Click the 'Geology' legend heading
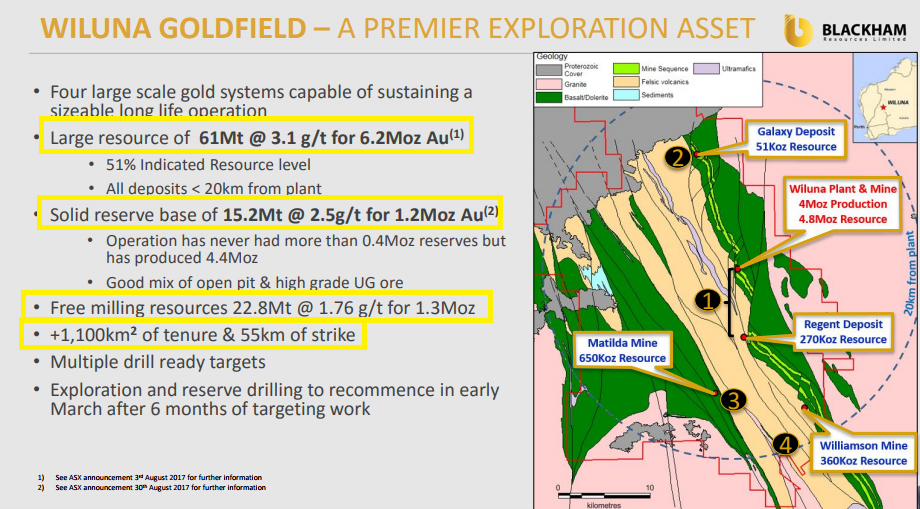920x509 pixels. click(x=552, y=57)
